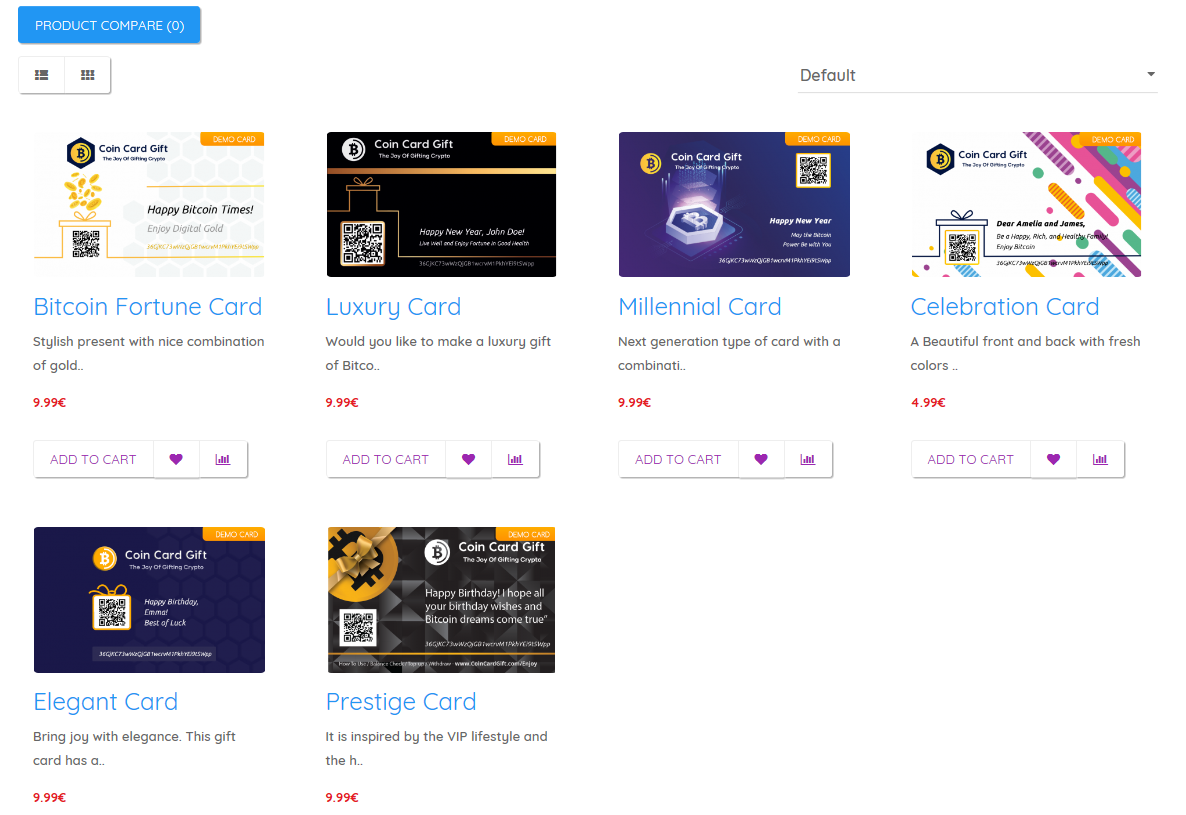The image size is (1186, 815).
Task: Open the Product Compare (0) page
Action: click(x=109, y=25)
